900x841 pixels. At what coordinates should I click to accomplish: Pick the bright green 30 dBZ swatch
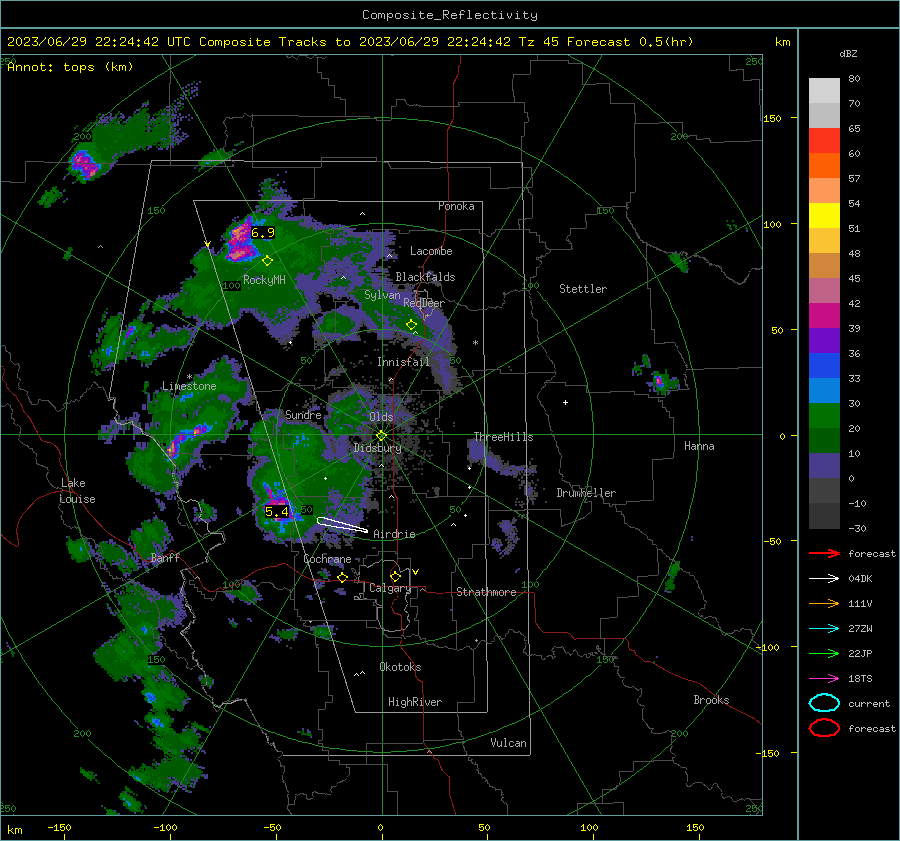coord(824,416)
